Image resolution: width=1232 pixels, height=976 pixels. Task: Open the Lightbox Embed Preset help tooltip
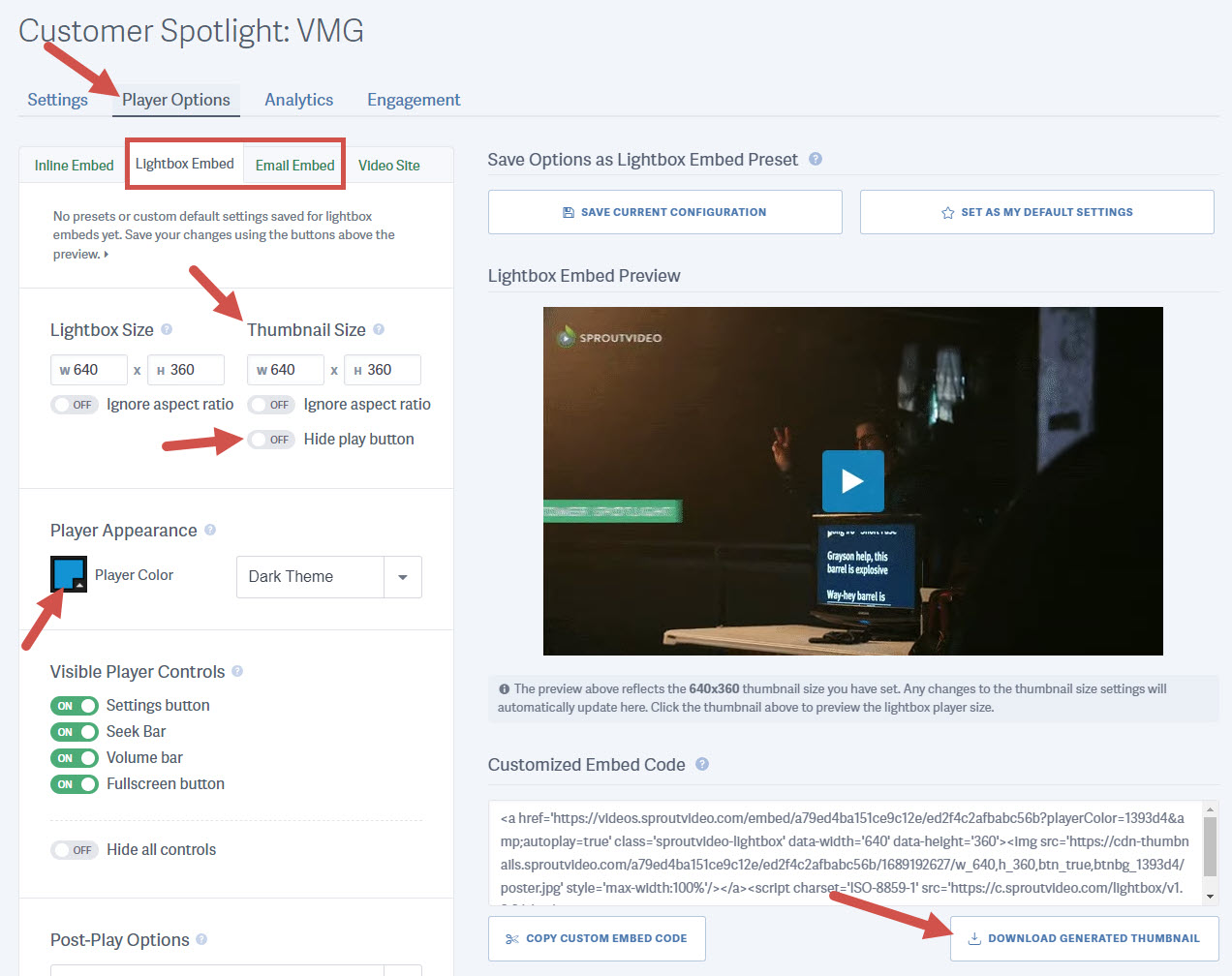pos(816,159)
